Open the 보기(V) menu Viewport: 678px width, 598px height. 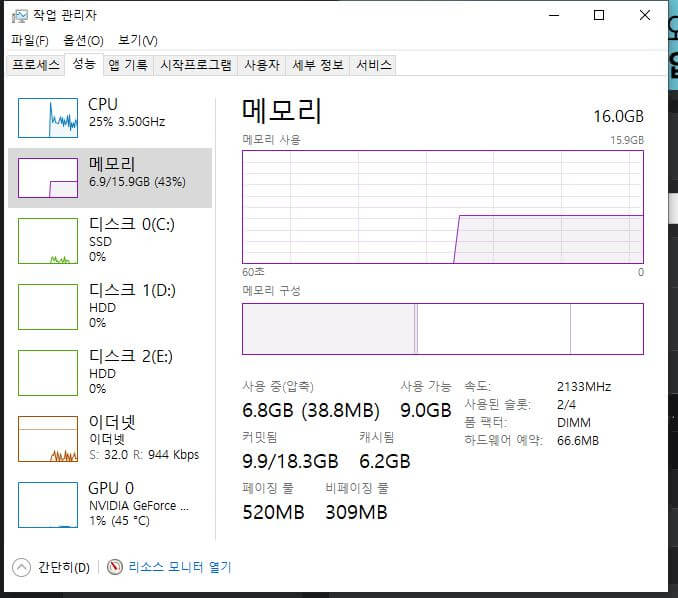pyautogui.click(x=138, y=41)
